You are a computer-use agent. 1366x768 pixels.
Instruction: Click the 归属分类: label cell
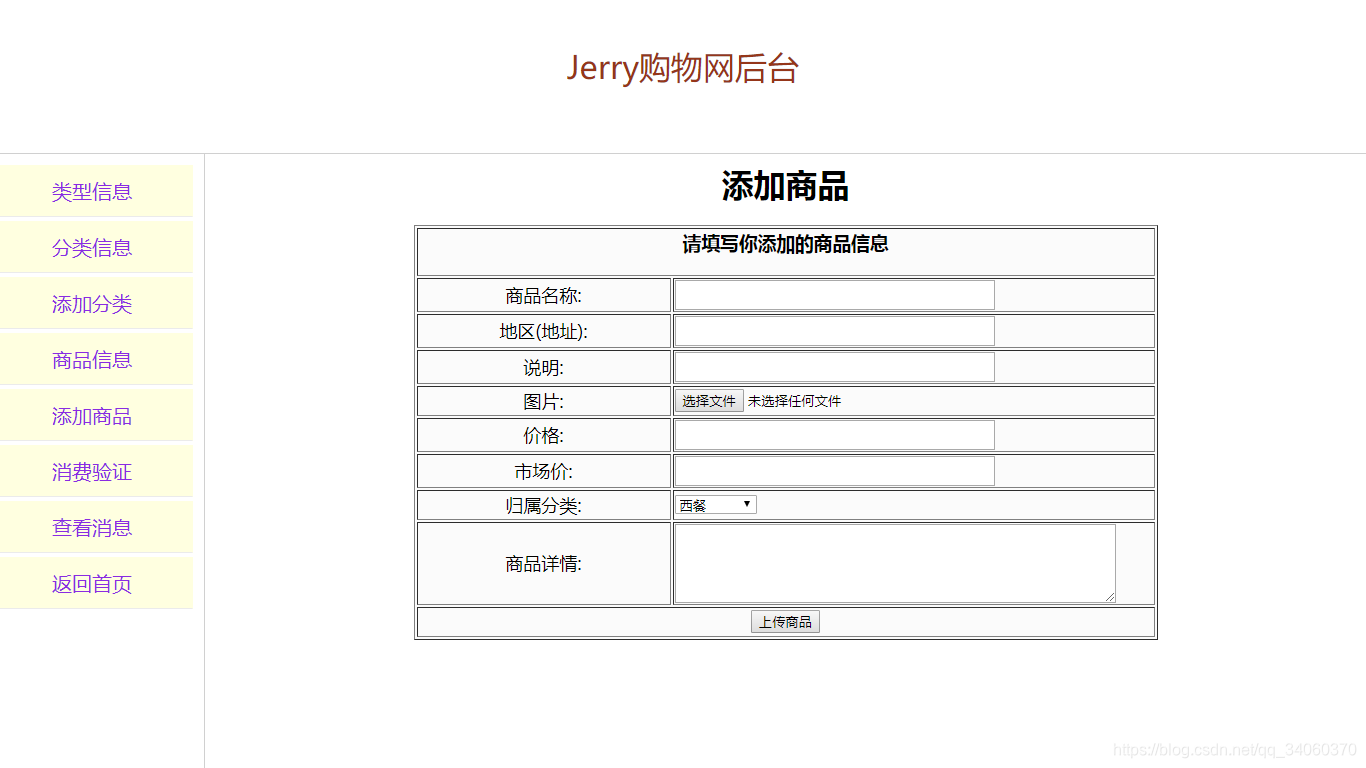pyautogui.click(x=544, y=505)
